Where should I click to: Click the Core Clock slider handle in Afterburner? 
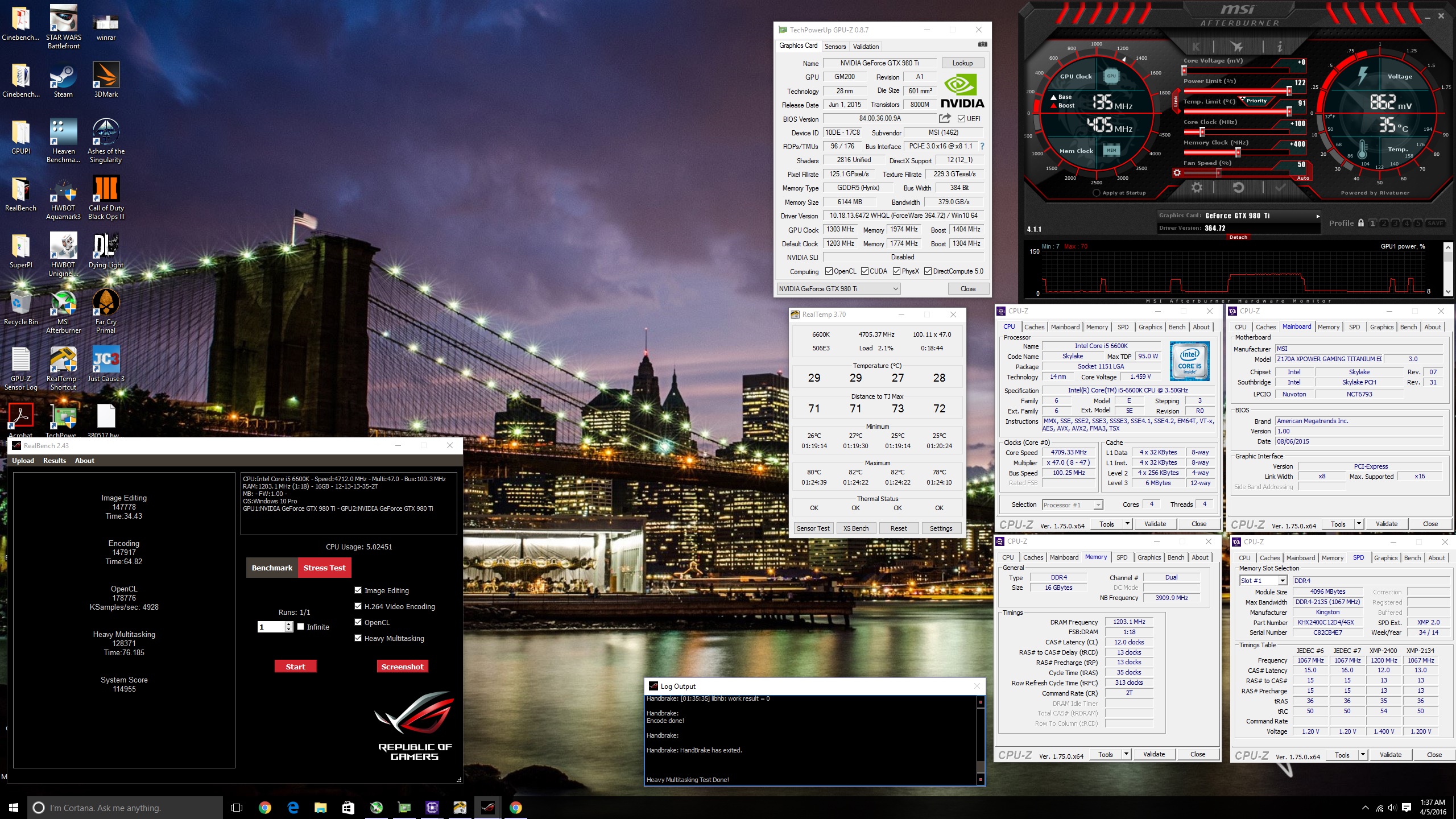pyautogui.click(x=1202, y=132)
